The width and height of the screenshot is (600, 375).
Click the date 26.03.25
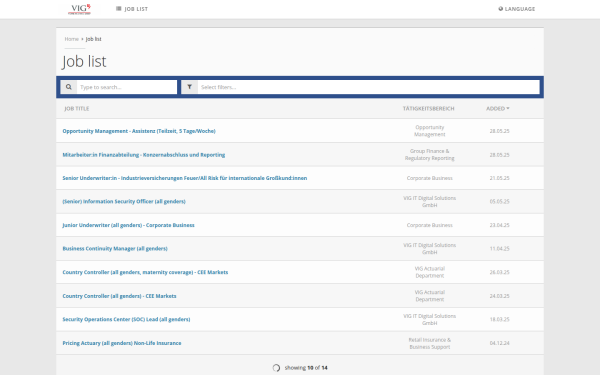click(x=499, y=272)
